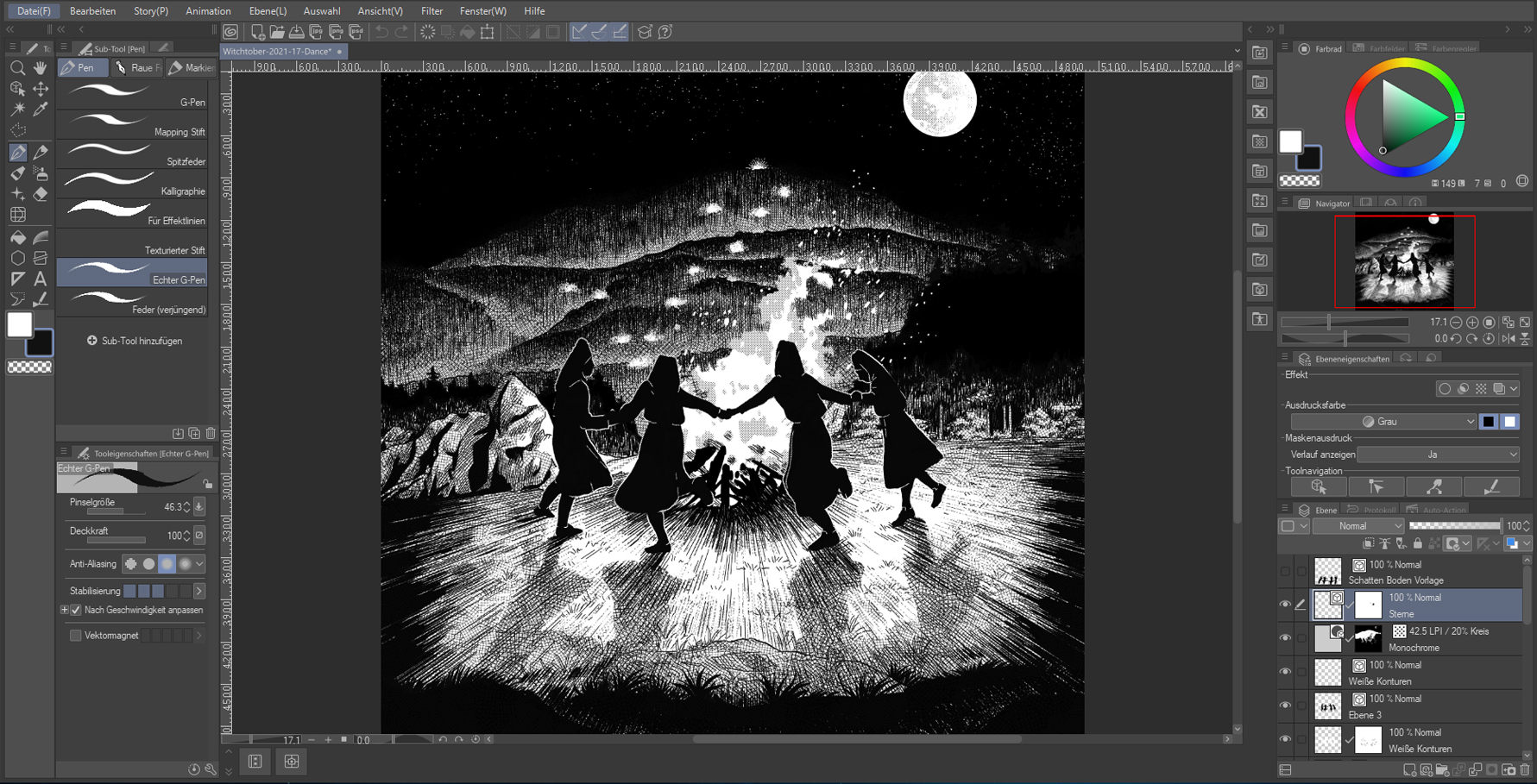Select the Zoom magnifier tool

pyautogui.click(x=17, y=68)
